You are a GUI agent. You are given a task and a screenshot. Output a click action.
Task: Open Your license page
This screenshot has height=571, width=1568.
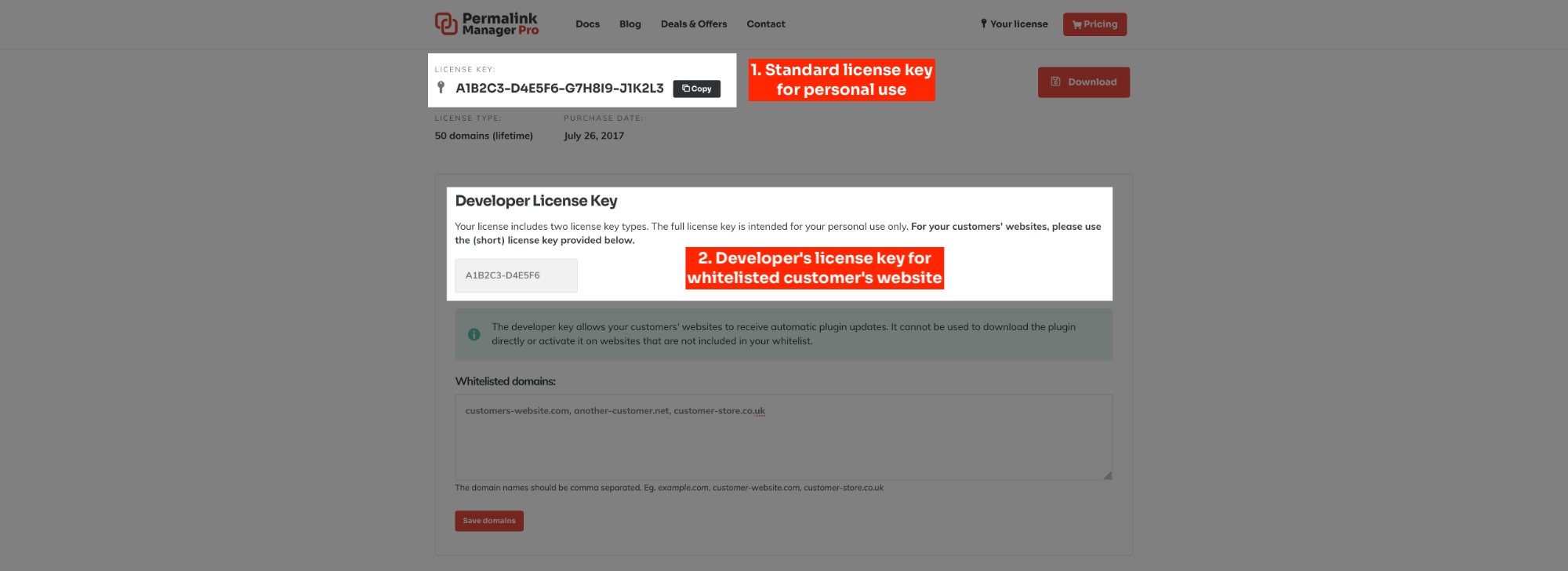1014,24
